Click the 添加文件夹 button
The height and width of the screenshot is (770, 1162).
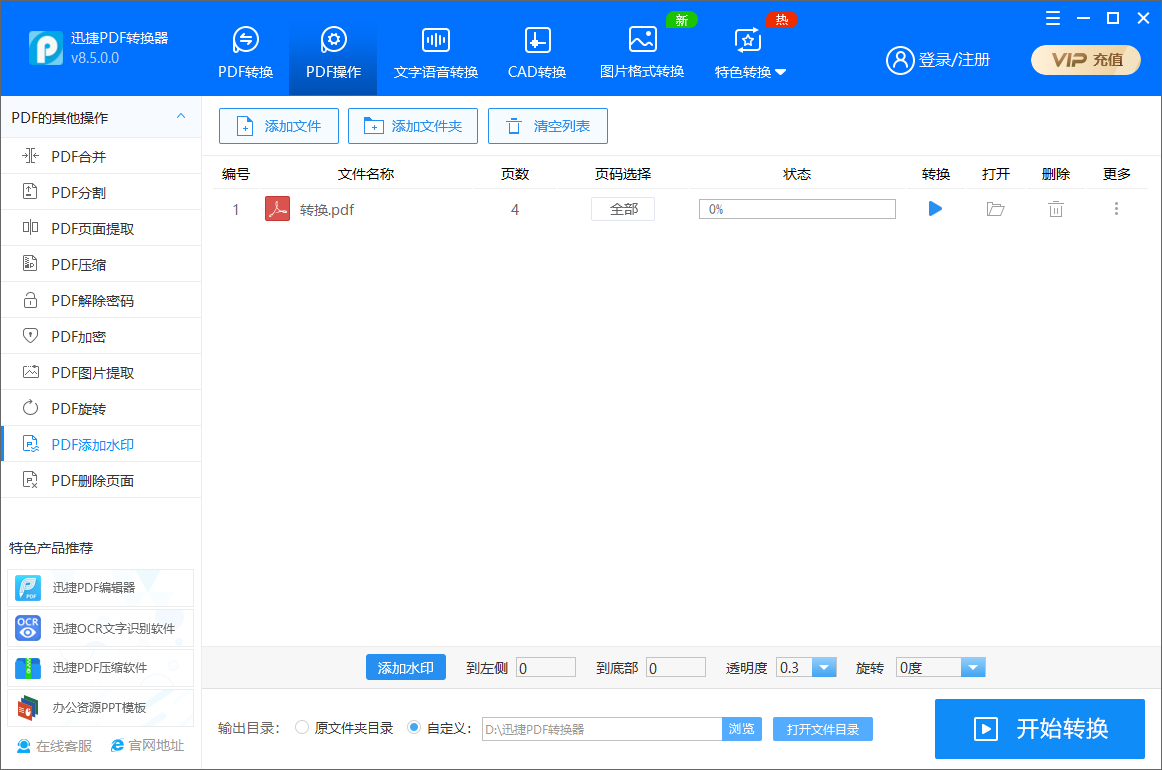click(413, 126)
